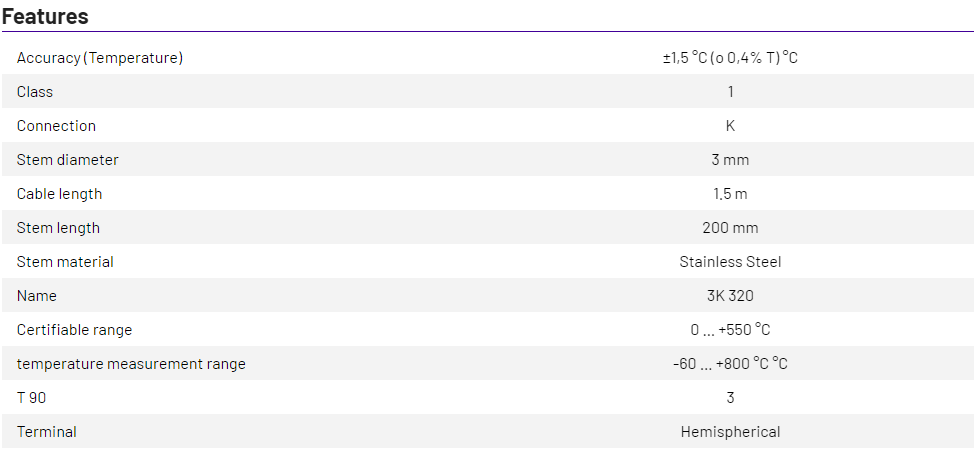Select the Accuracy (Temperature) label
Viewport: 978px width, 464px height.
pyautogui.click(x=100, y=58)
